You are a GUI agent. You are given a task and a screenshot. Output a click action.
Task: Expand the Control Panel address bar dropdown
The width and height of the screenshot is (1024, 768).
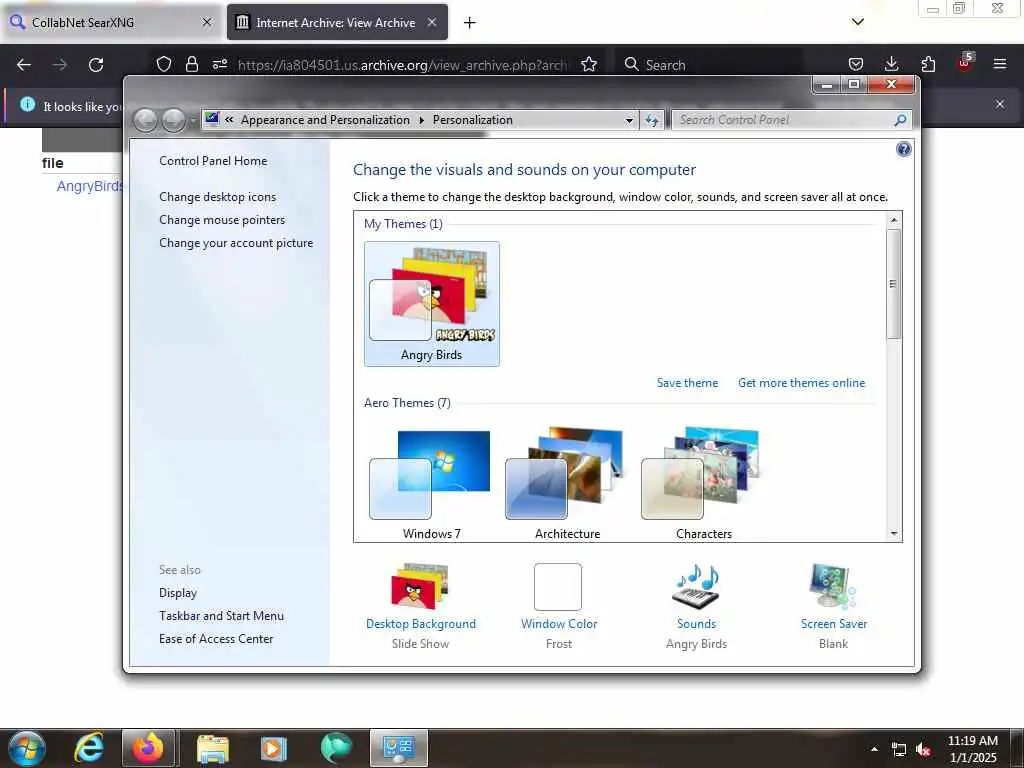tap(629, 120)
